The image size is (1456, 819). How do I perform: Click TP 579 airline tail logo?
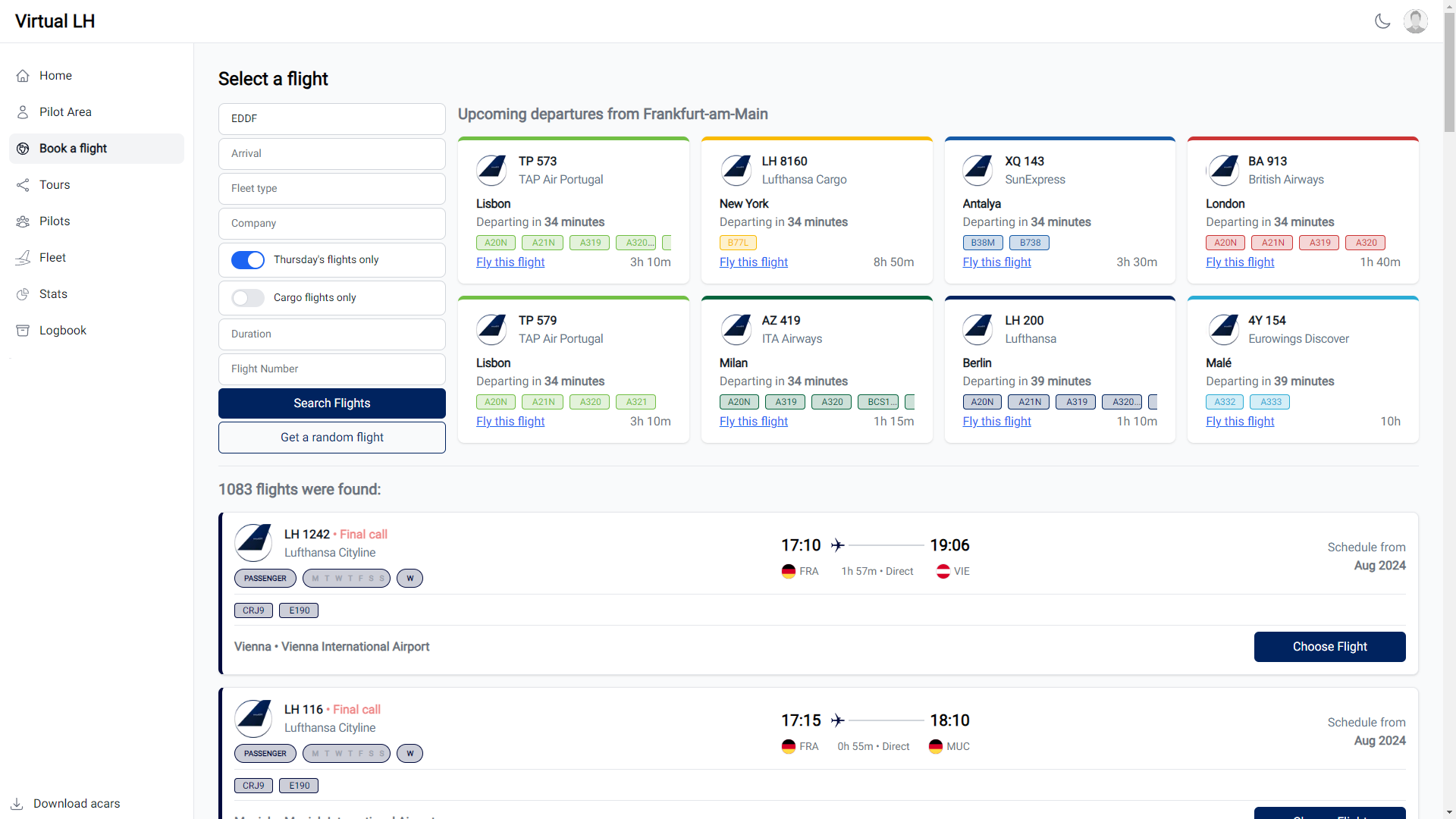491,330
